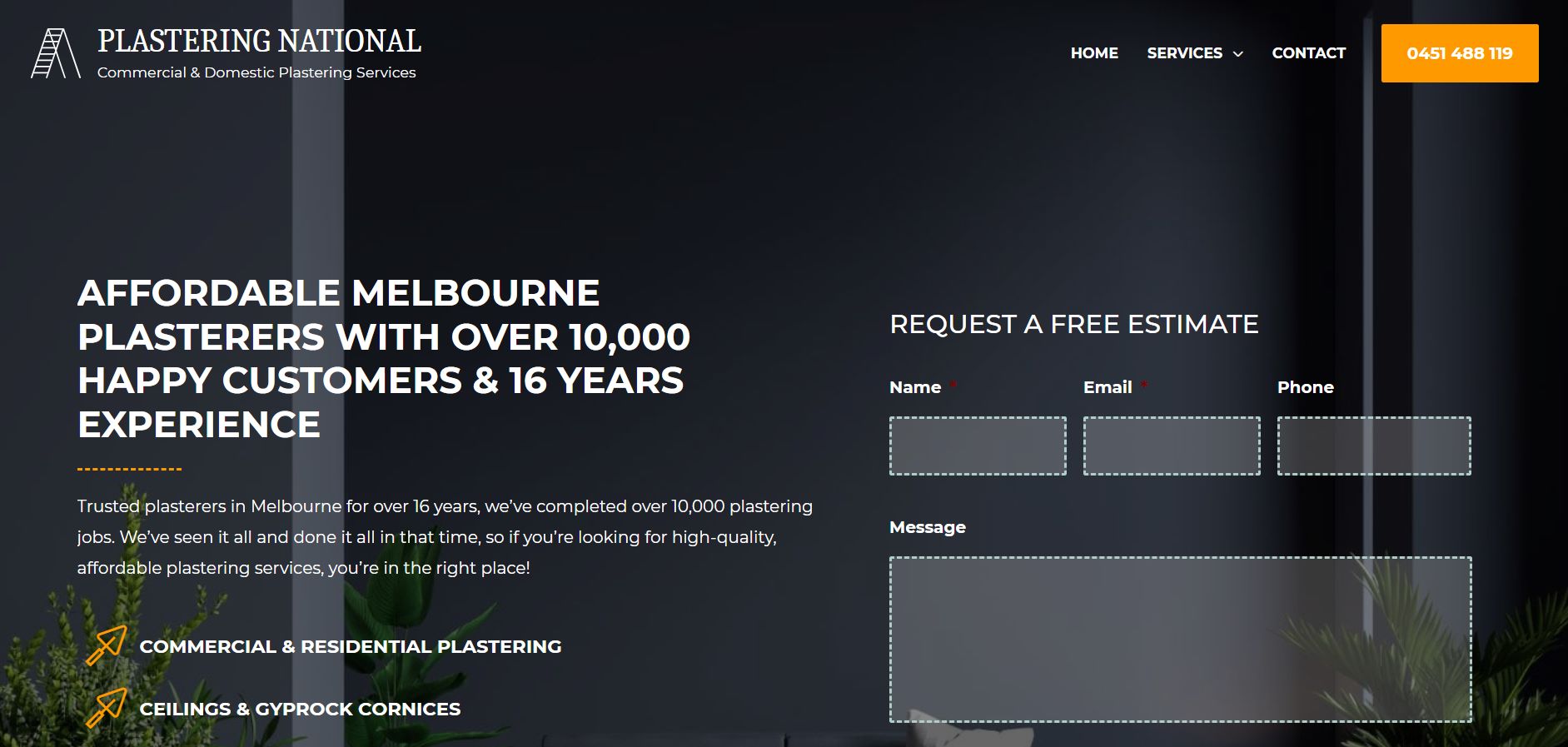Open the Services menu item
Viewport: 1568px width, 747px height.
pos(1184,53)
